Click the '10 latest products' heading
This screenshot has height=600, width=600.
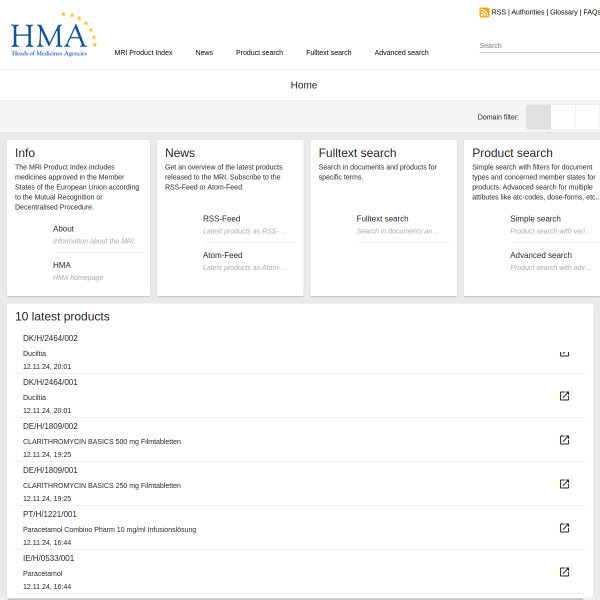pos(62,316)
